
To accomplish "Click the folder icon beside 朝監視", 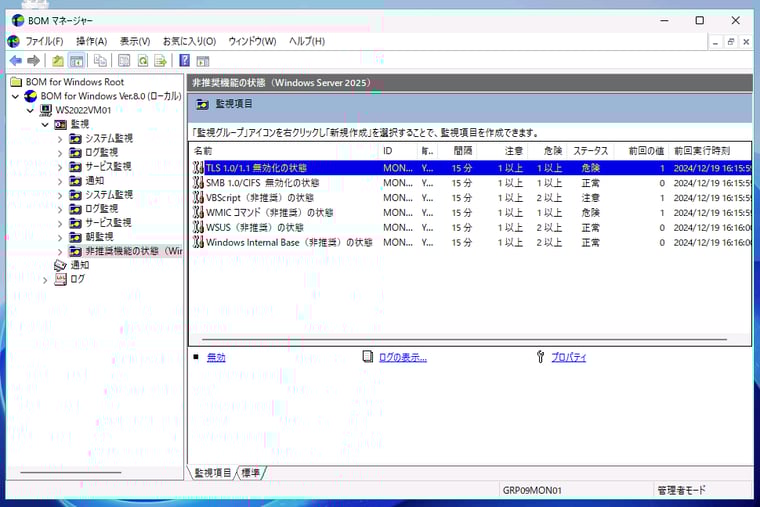I will [x=75, y=237].
